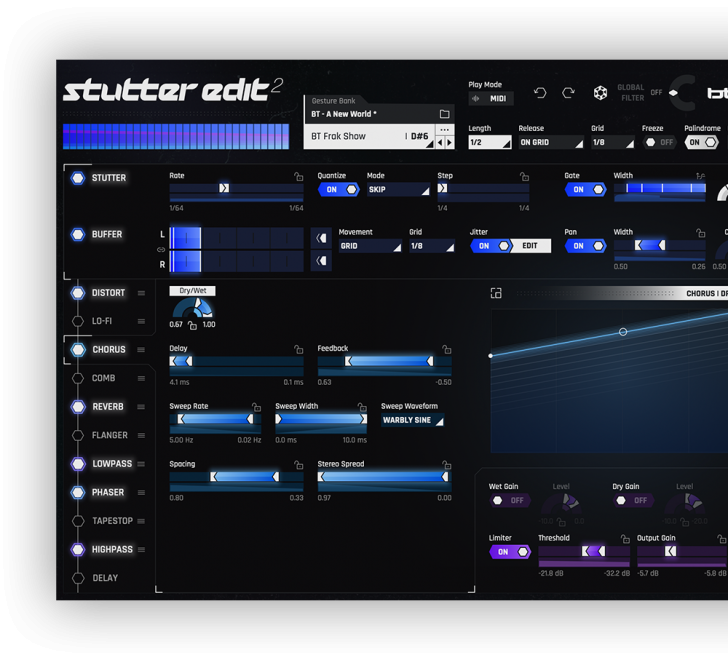
Task: Open the gesture bank folder icon
Action: click(x=444, y=114)
